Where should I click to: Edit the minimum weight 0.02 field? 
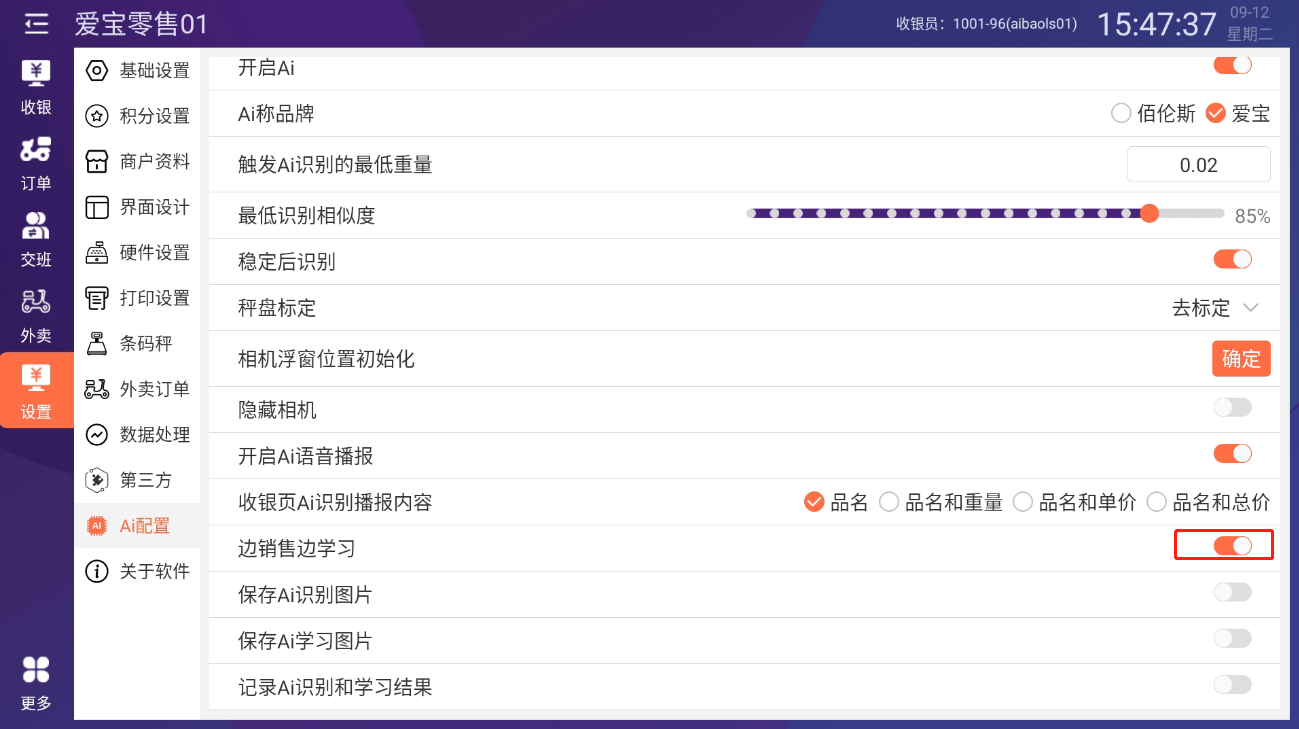click(x=1198, y=165)
